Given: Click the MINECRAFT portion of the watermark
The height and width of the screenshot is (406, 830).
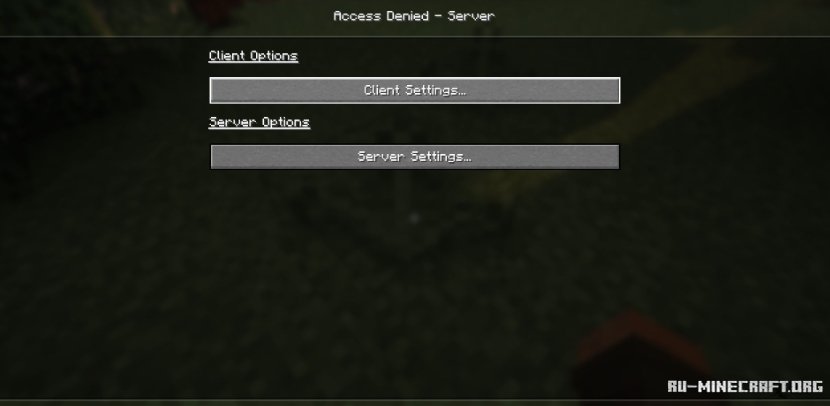Looking at the screenshot, I should pyautogui.click(x=741, y=386).
